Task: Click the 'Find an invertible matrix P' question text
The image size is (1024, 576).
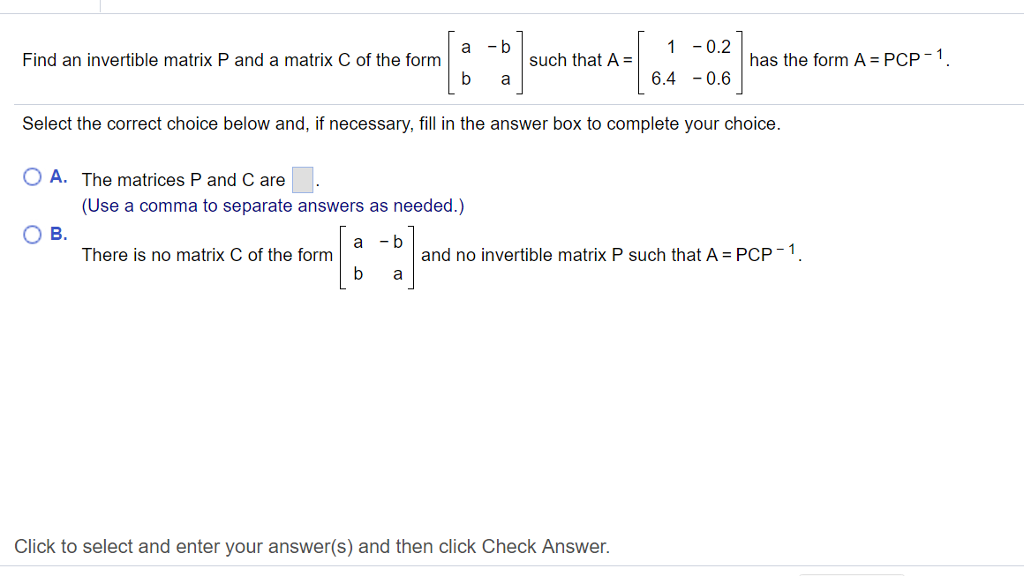Action: click(231, 60)
